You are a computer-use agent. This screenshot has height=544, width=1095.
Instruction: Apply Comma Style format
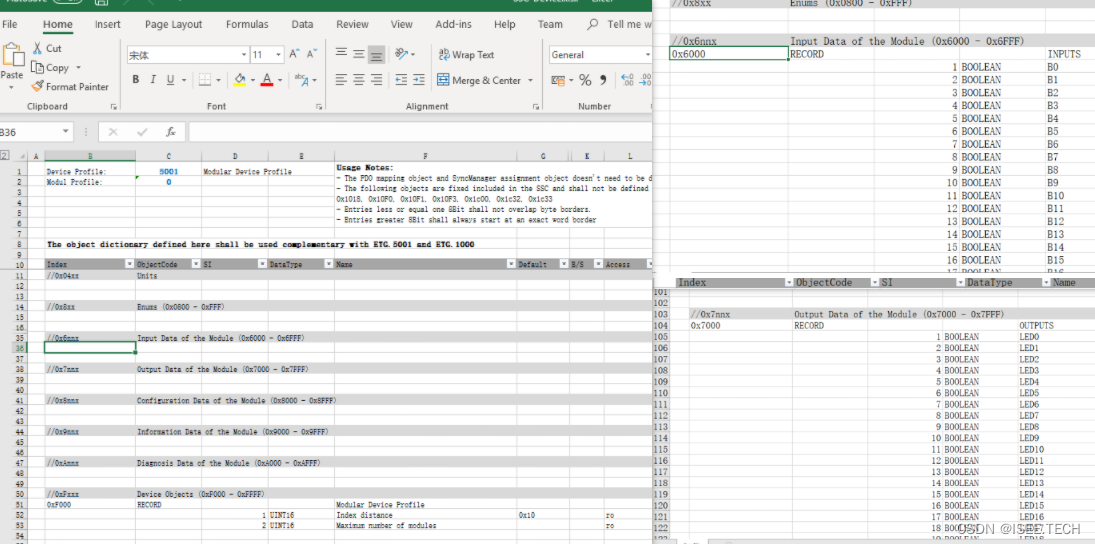(603, 80)
